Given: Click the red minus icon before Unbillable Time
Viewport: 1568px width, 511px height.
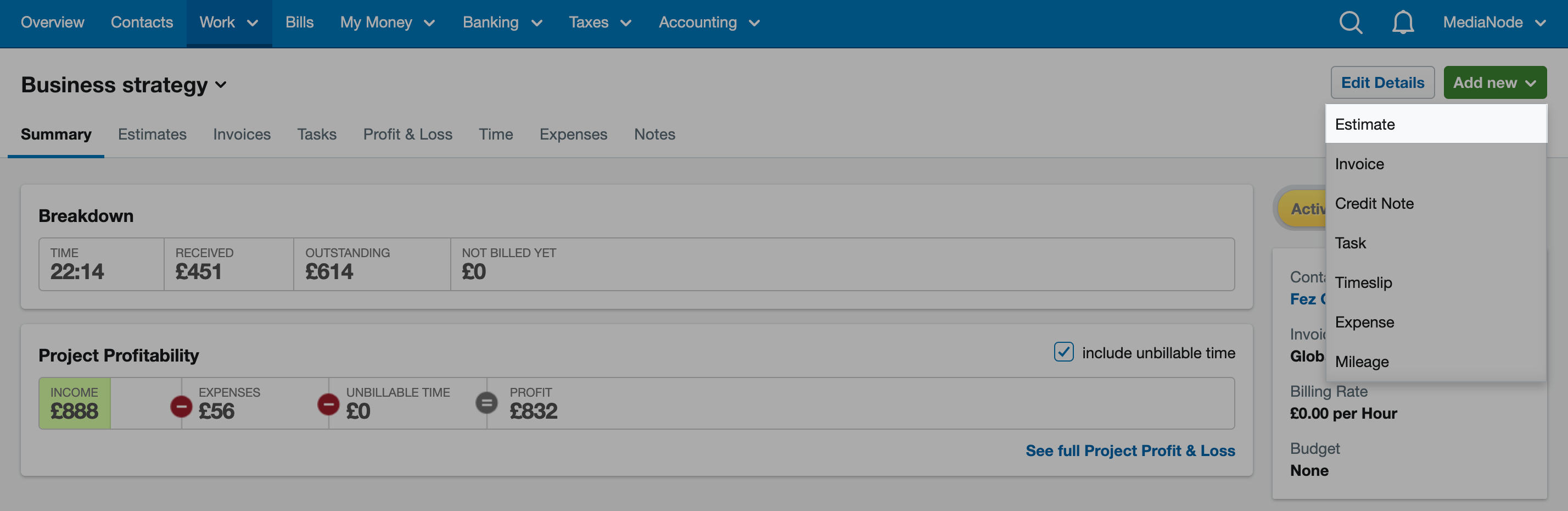Looking at the screenshot, I should 328,404.
